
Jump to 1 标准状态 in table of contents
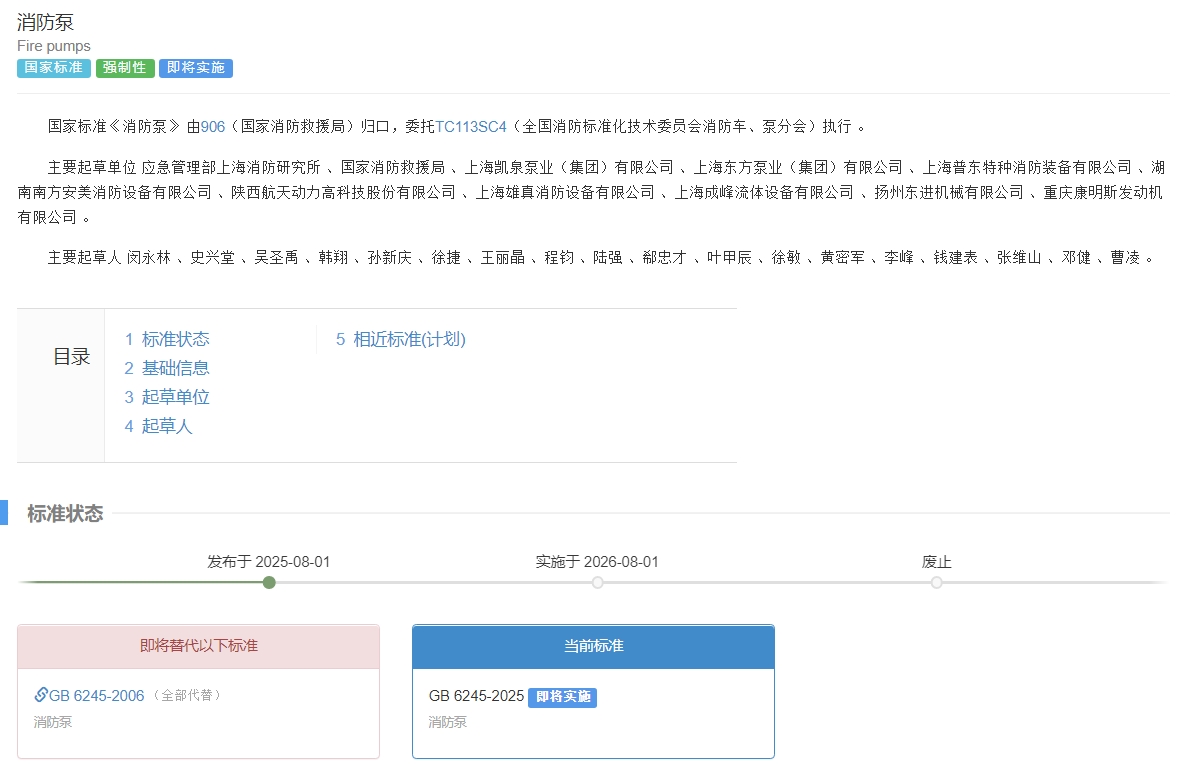(x=167, y=339)
